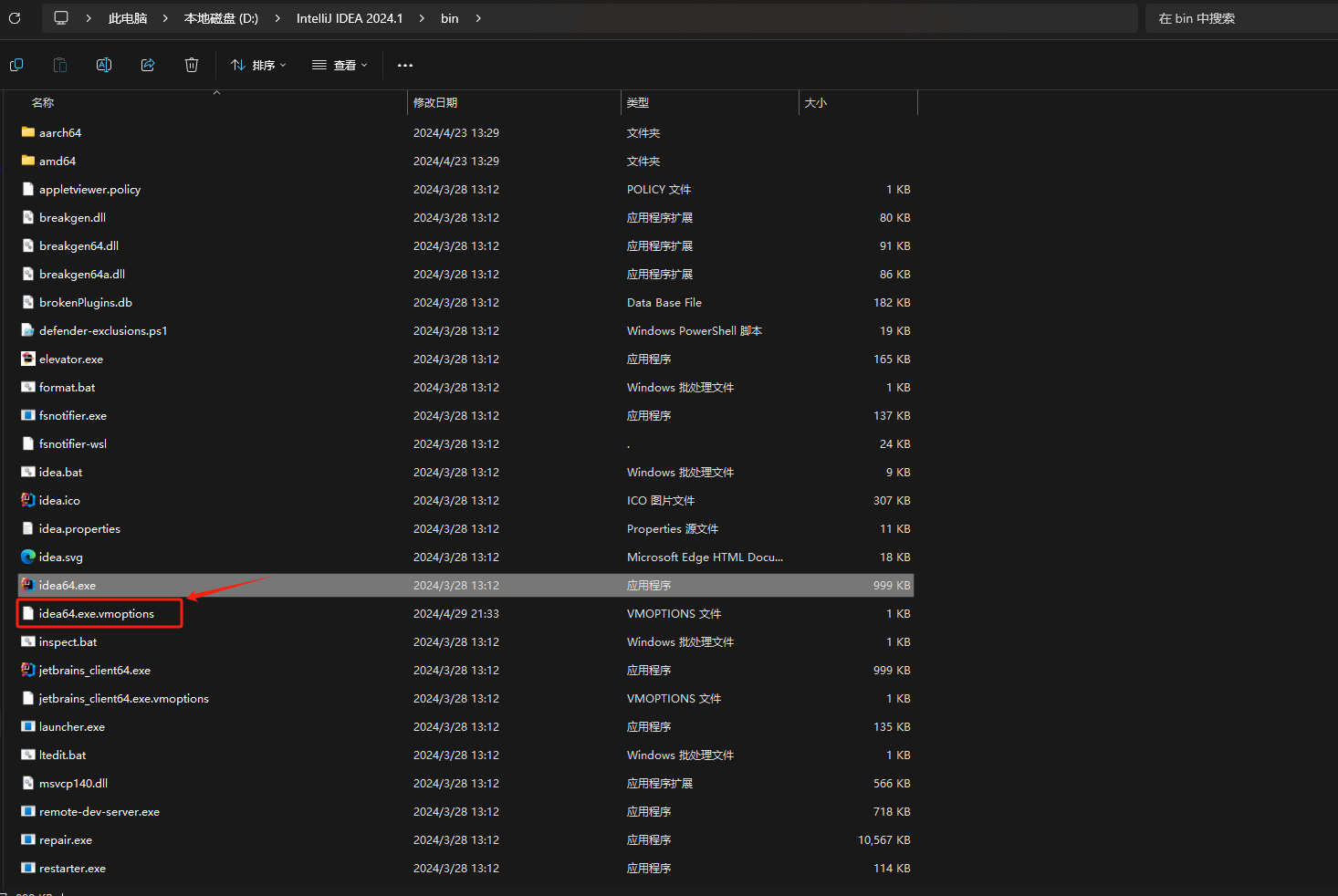Navigate to IntelliJ IDEA 2024.1 breadcrumb
The image size is (1338, 896).
(350, 18)
